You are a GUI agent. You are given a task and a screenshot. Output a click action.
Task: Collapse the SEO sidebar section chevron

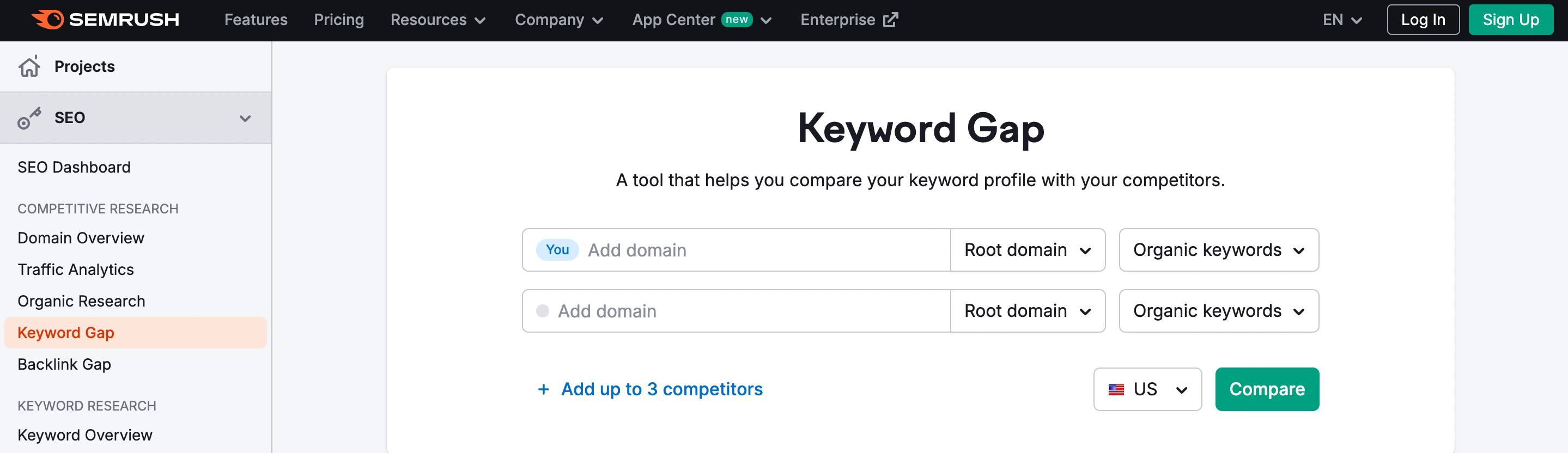click(x=245, y=118)
